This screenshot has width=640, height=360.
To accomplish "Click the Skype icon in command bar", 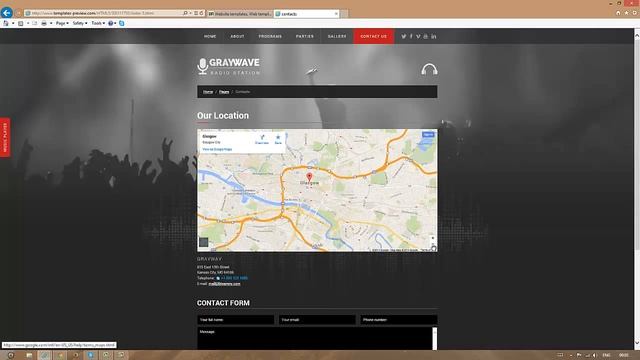I will tap(121, 23).
